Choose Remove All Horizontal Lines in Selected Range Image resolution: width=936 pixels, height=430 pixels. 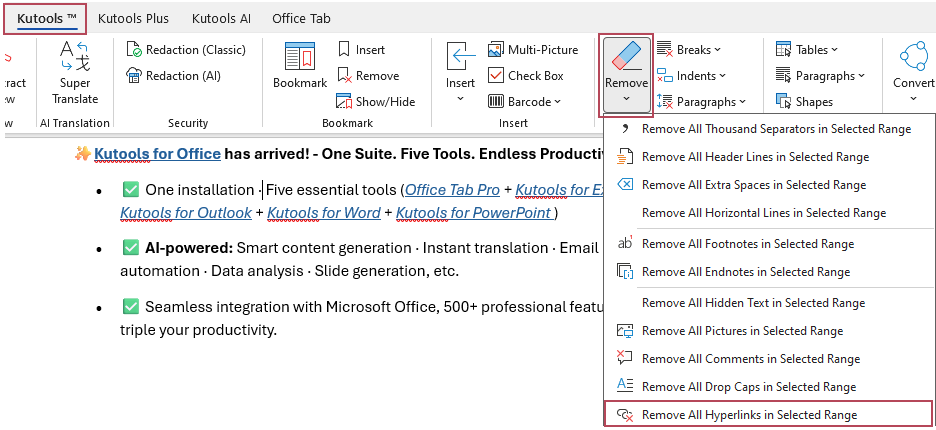coord(769,213)
